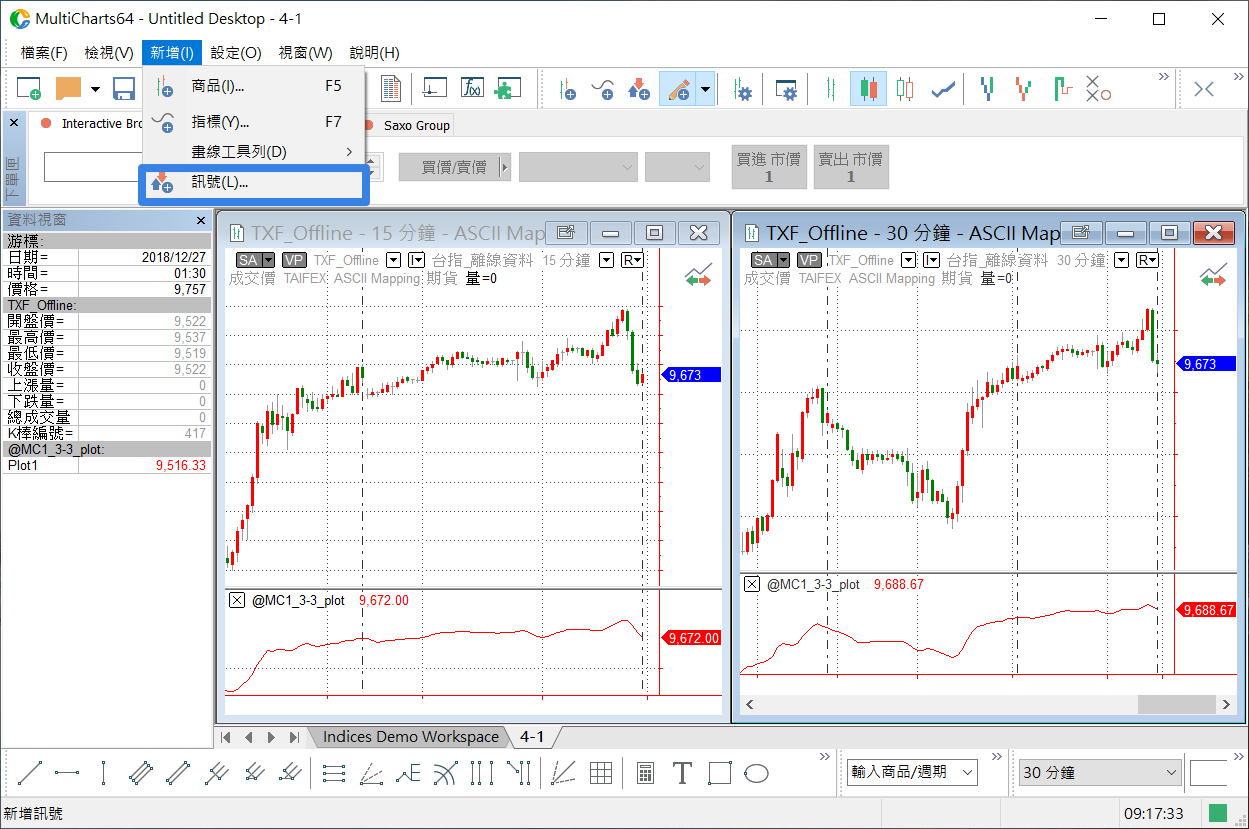The image size is (1249, 829).
Task: Select the 4-1 workspace tab
Action: 532,737
